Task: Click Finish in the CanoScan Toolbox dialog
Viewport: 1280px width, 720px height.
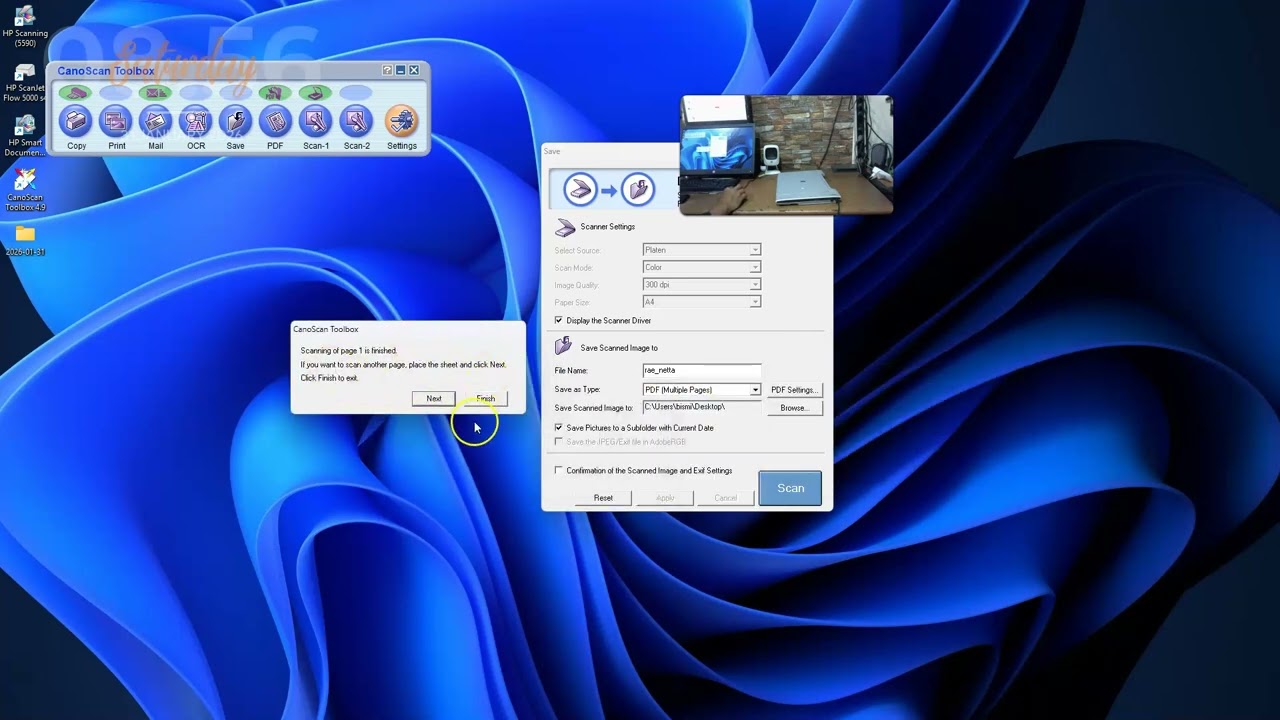Action: [485, 399]
